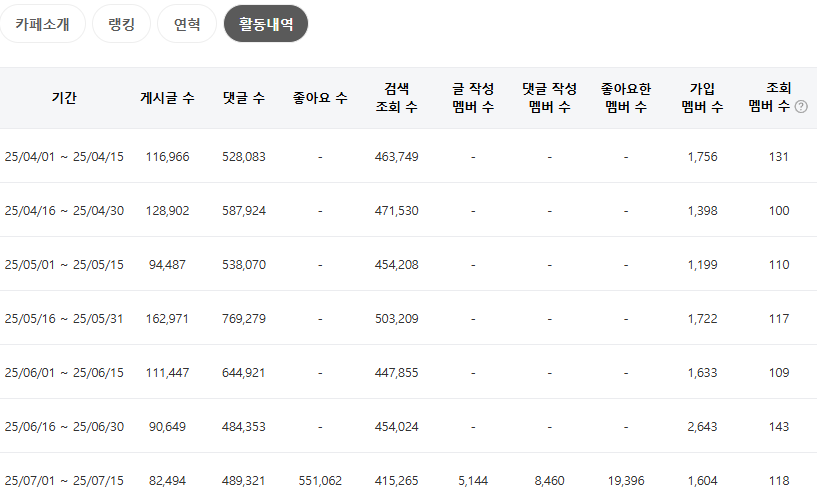Click the help icon next to 조회 멤버 수

801,107
